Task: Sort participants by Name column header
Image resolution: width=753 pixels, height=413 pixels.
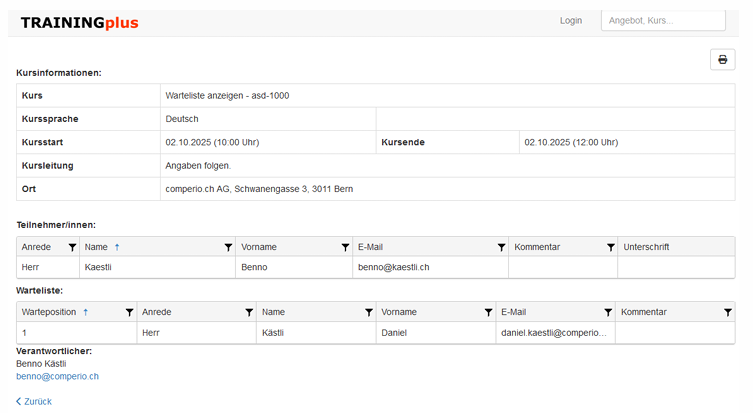Action: [x=96, y=247]
